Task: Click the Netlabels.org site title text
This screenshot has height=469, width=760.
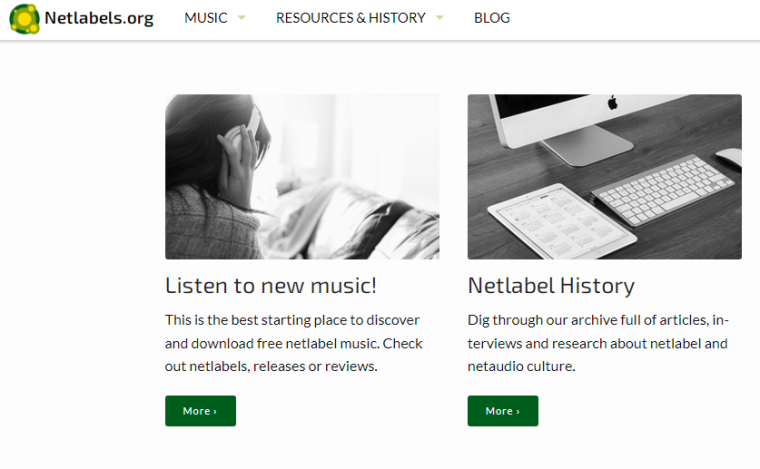Action: [99, 18]
